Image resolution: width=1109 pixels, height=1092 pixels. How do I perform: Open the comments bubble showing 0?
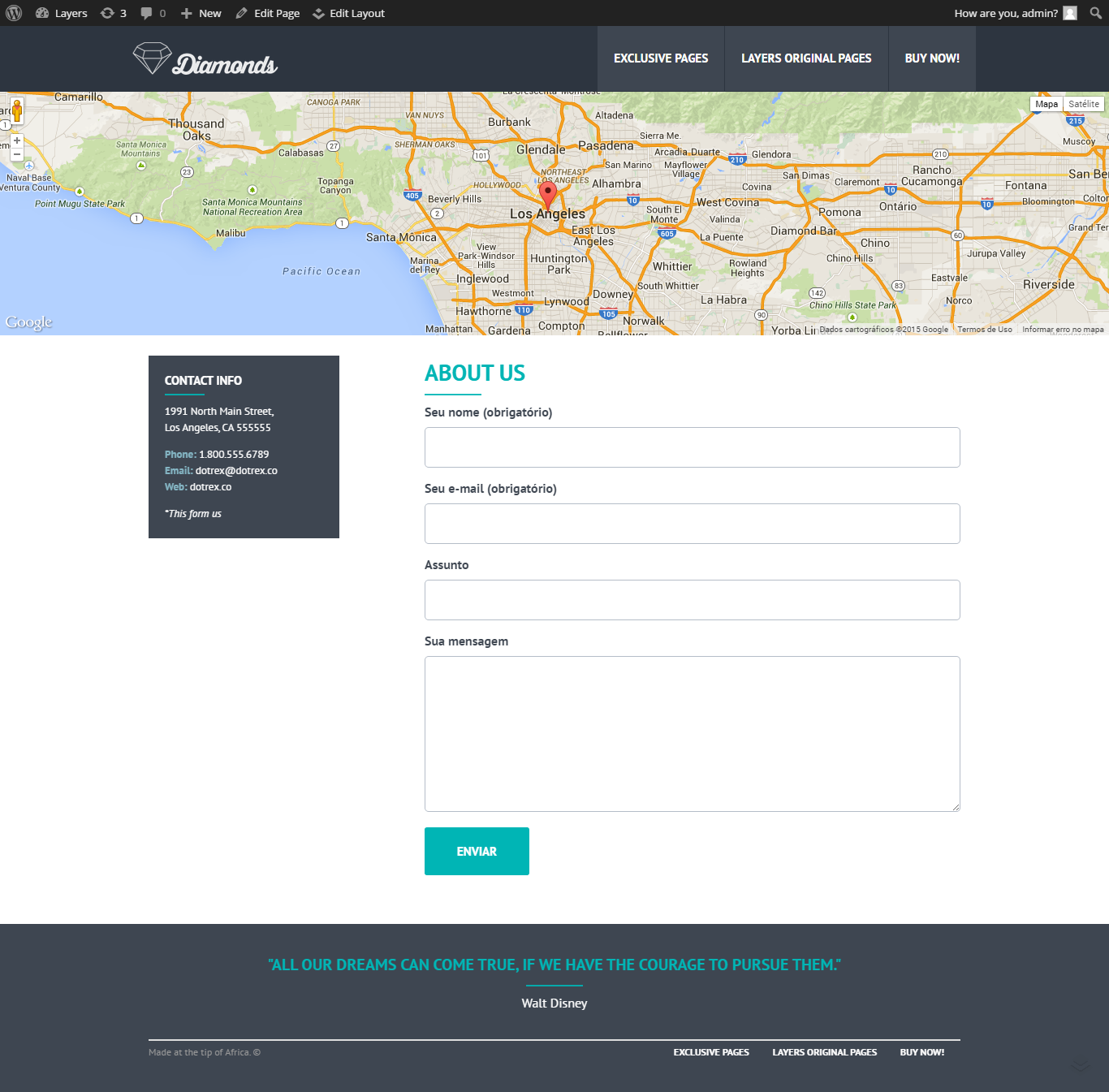click(153, 13)
